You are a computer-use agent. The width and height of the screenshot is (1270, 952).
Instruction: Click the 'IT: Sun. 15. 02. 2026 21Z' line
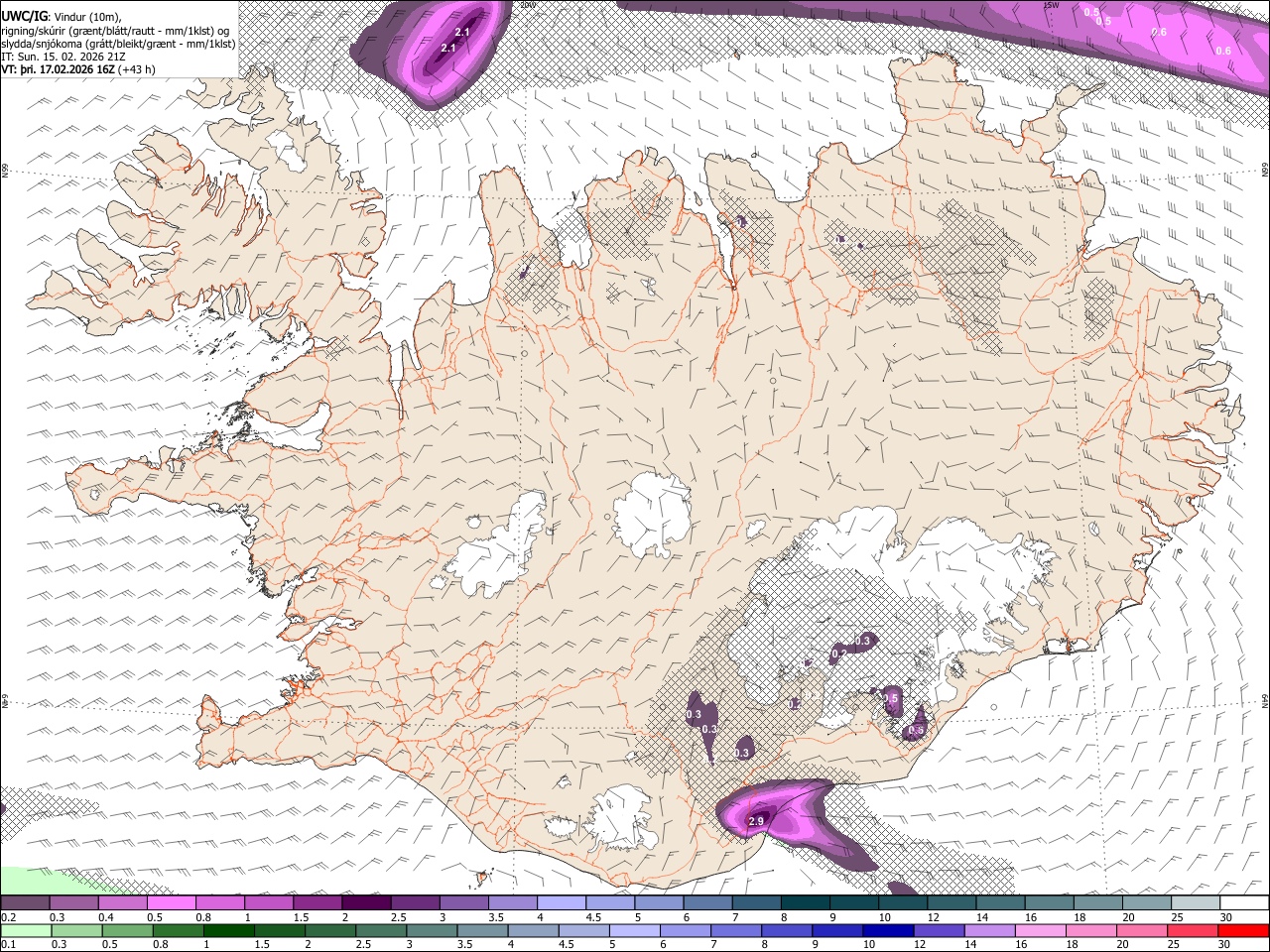pos(63,57)
